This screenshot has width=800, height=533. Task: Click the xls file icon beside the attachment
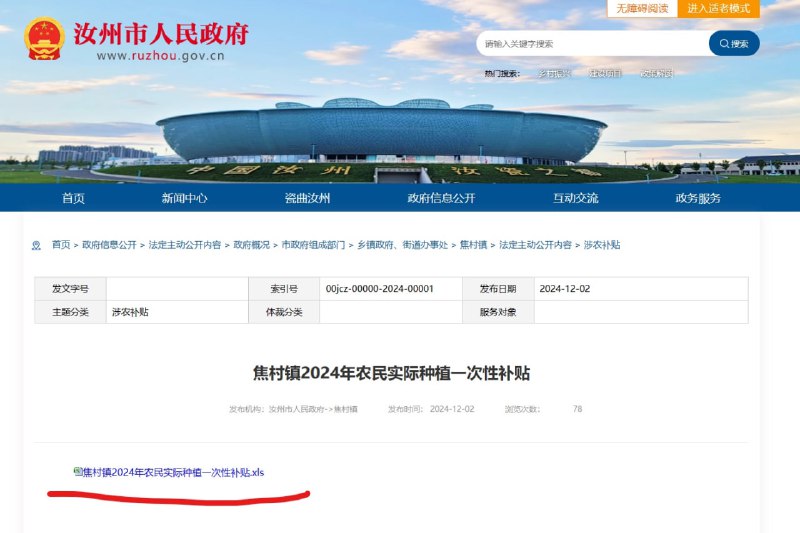[x=78, y=471]
